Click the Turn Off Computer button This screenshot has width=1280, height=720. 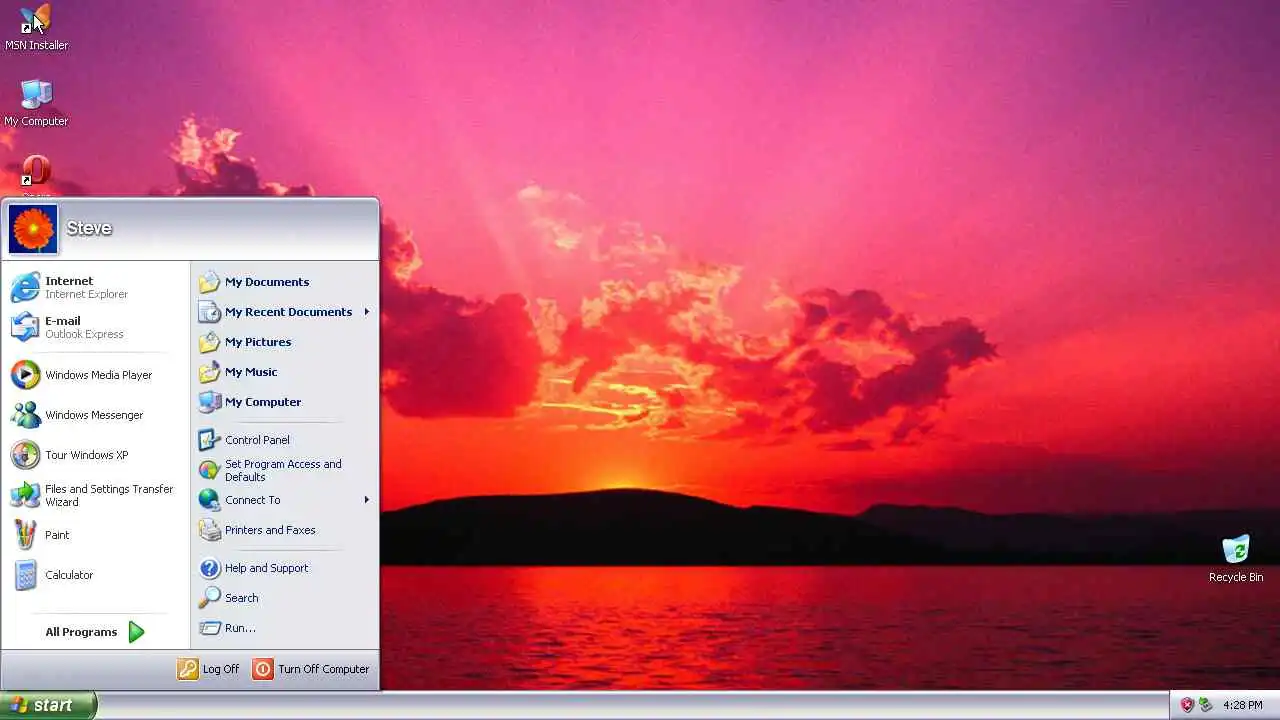pyautogui.click(x=311, y=669)
